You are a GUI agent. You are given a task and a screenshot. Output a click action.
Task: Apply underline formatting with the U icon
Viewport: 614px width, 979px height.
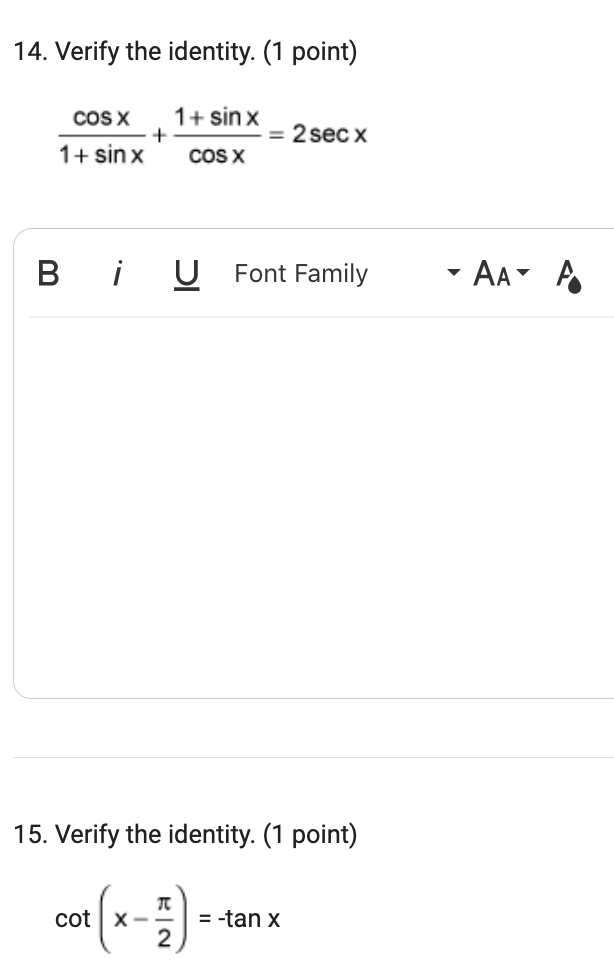click(186, 274)
